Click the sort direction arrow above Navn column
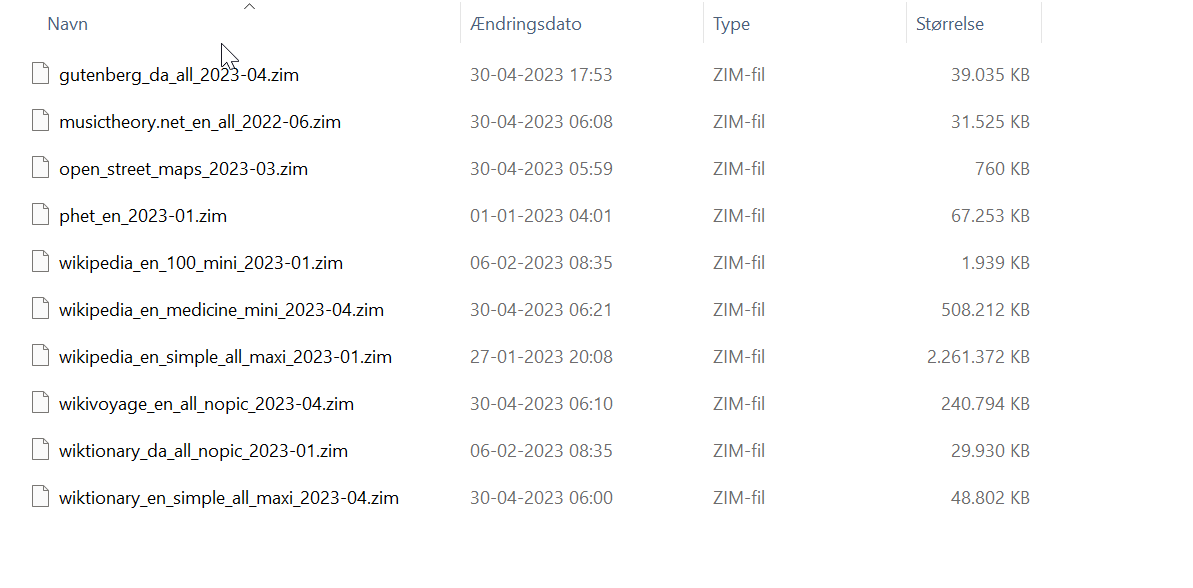 point(249,7)
